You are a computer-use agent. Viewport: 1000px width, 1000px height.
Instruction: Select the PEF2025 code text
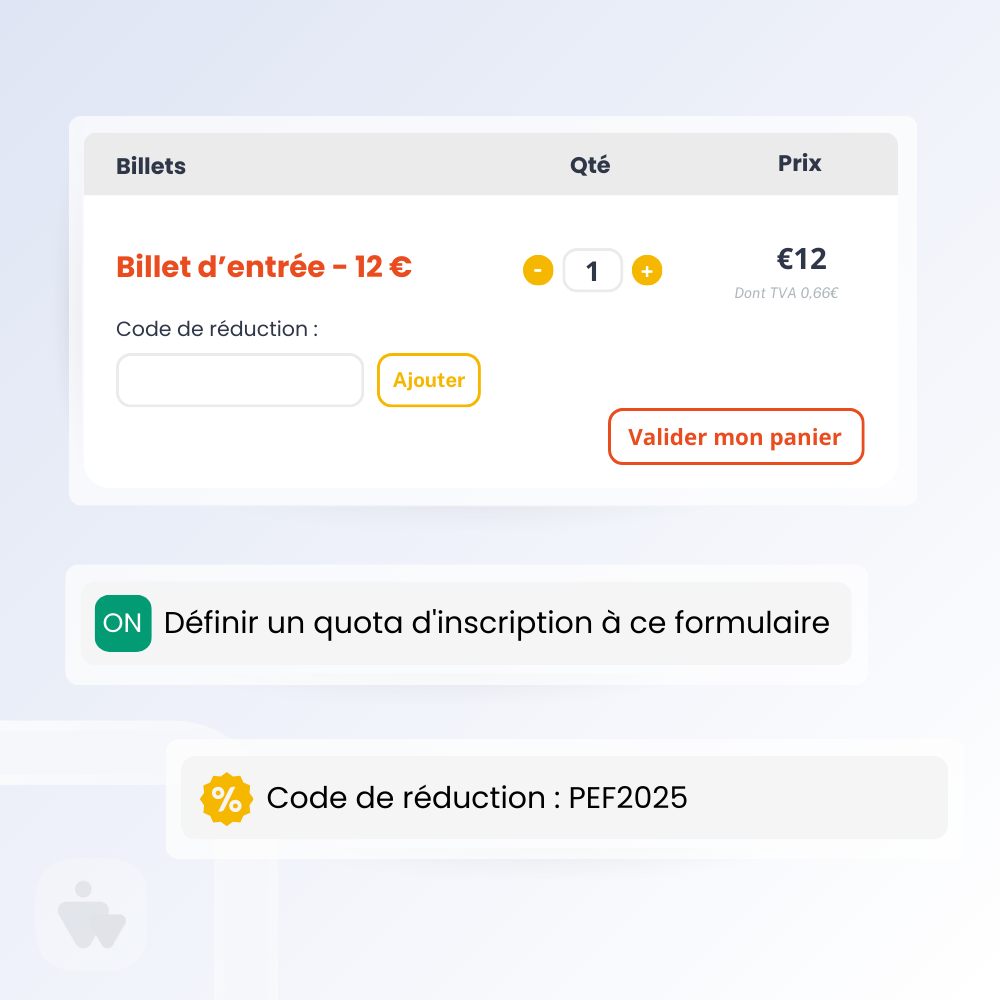(x=628, y=798)
